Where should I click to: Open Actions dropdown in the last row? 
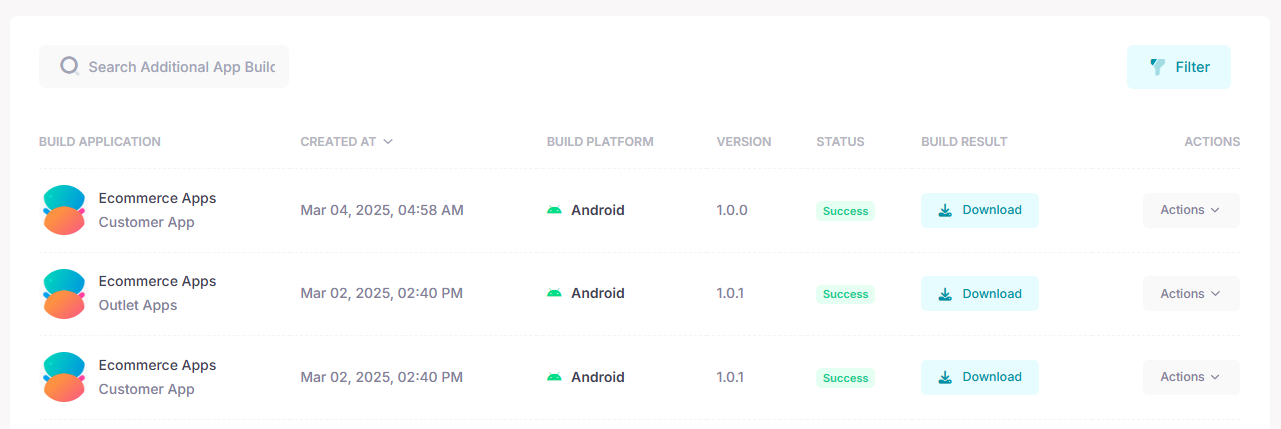click(x=1191, y=377)
